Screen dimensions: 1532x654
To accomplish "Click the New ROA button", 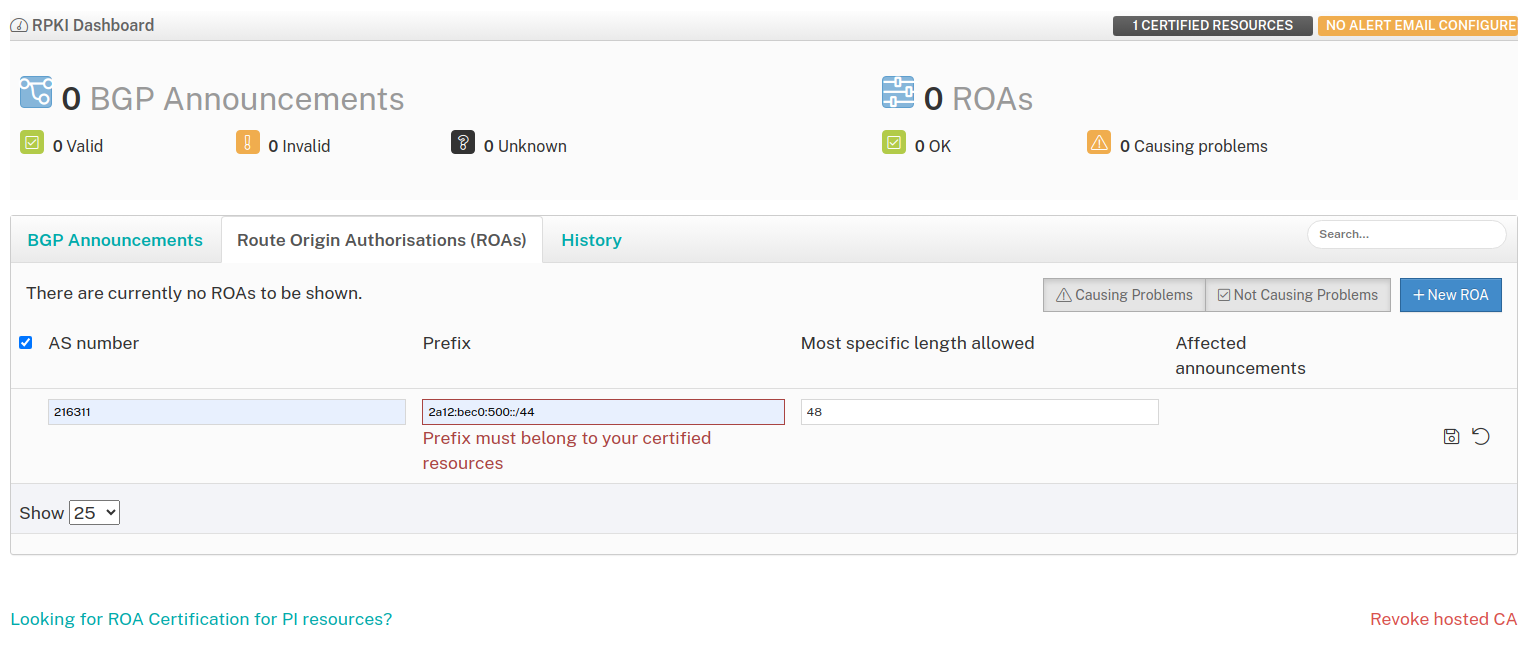I will pos(1450,295).
